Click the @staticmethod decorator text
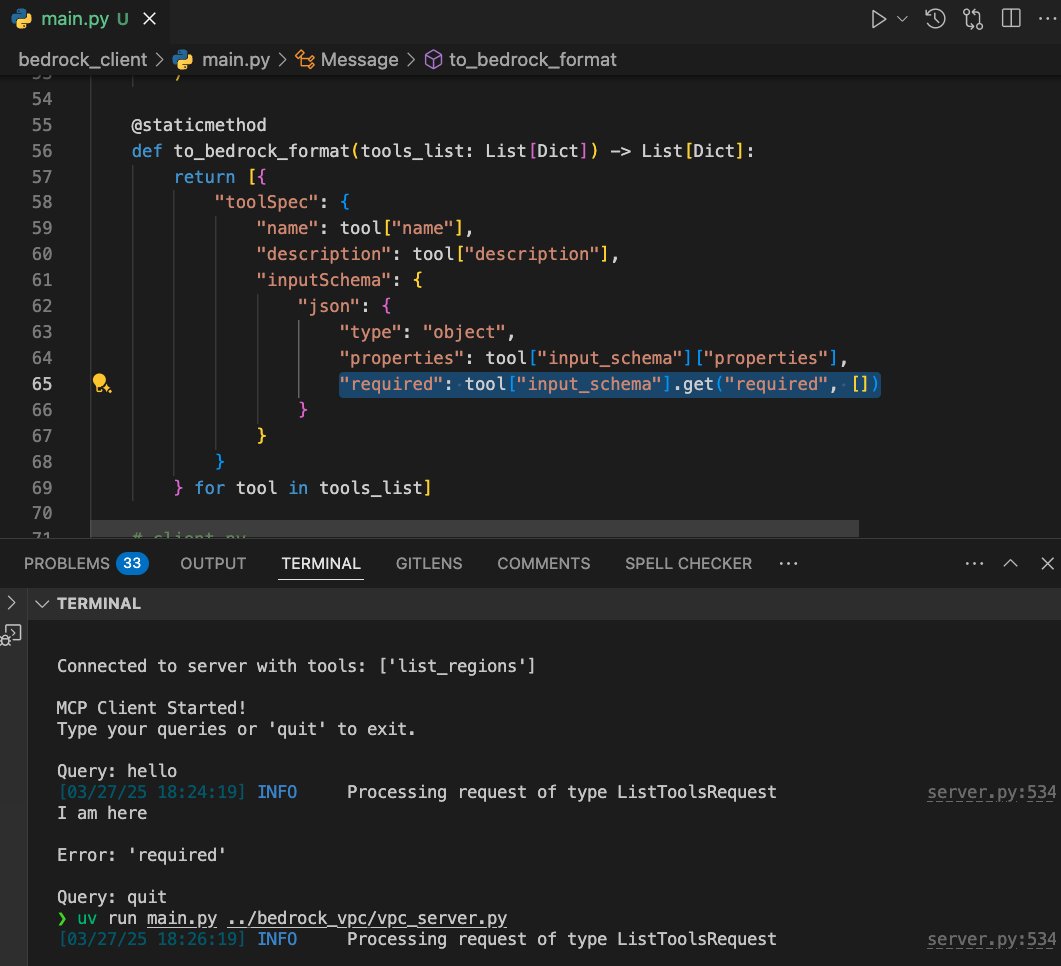This screenshot has height=966, width=1061. click(x=198, y=125)
